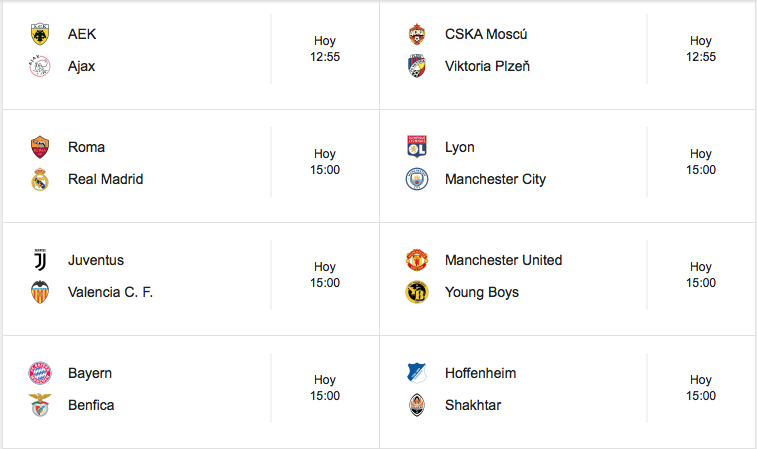Screen dimensions: 757x449
Task: Select Lyon vs Manchester City 15:00 time
Action: pyautogui.click(x=701, y=170)
